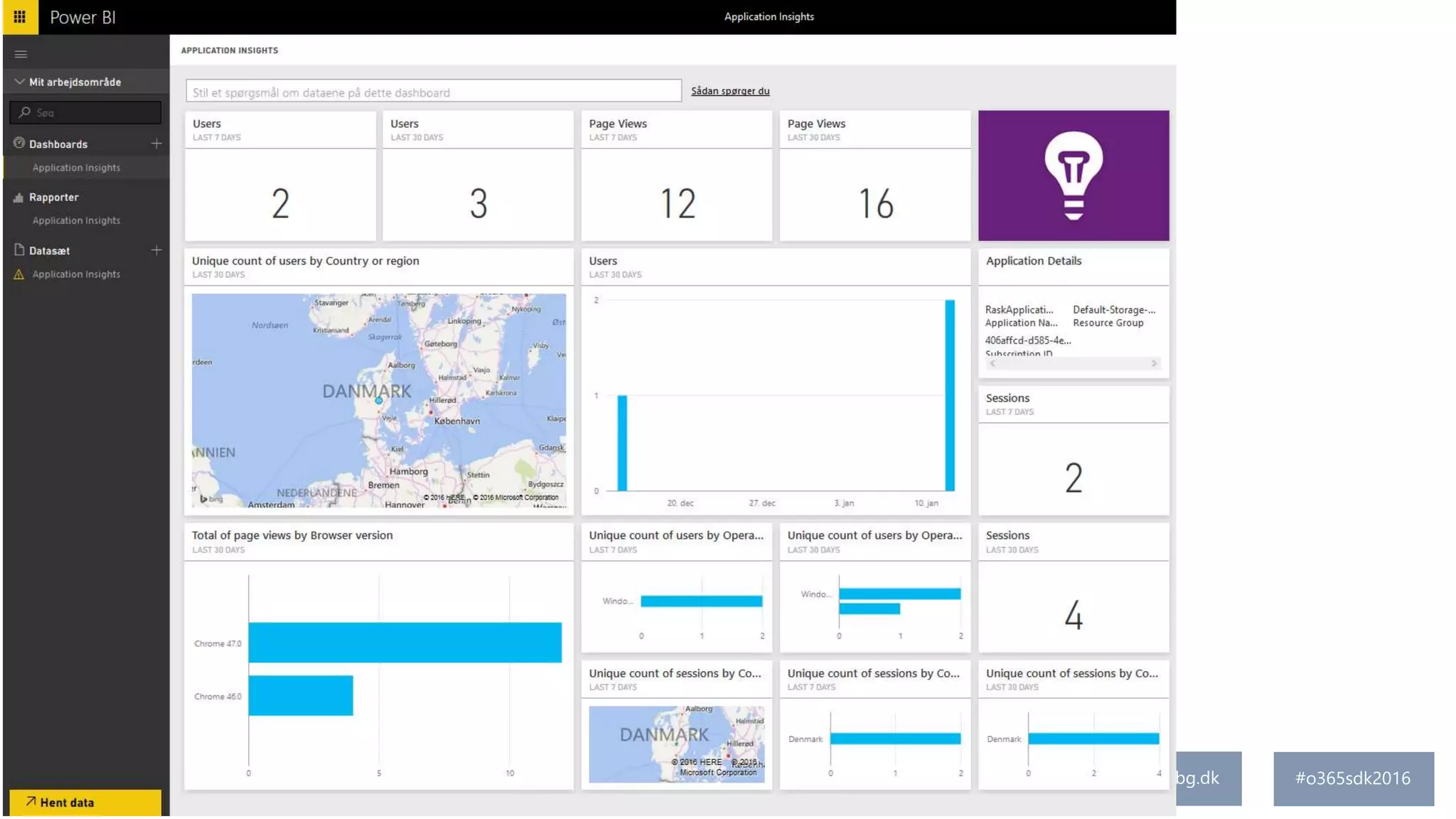Add a new dataset with plus

click(156, 250)
